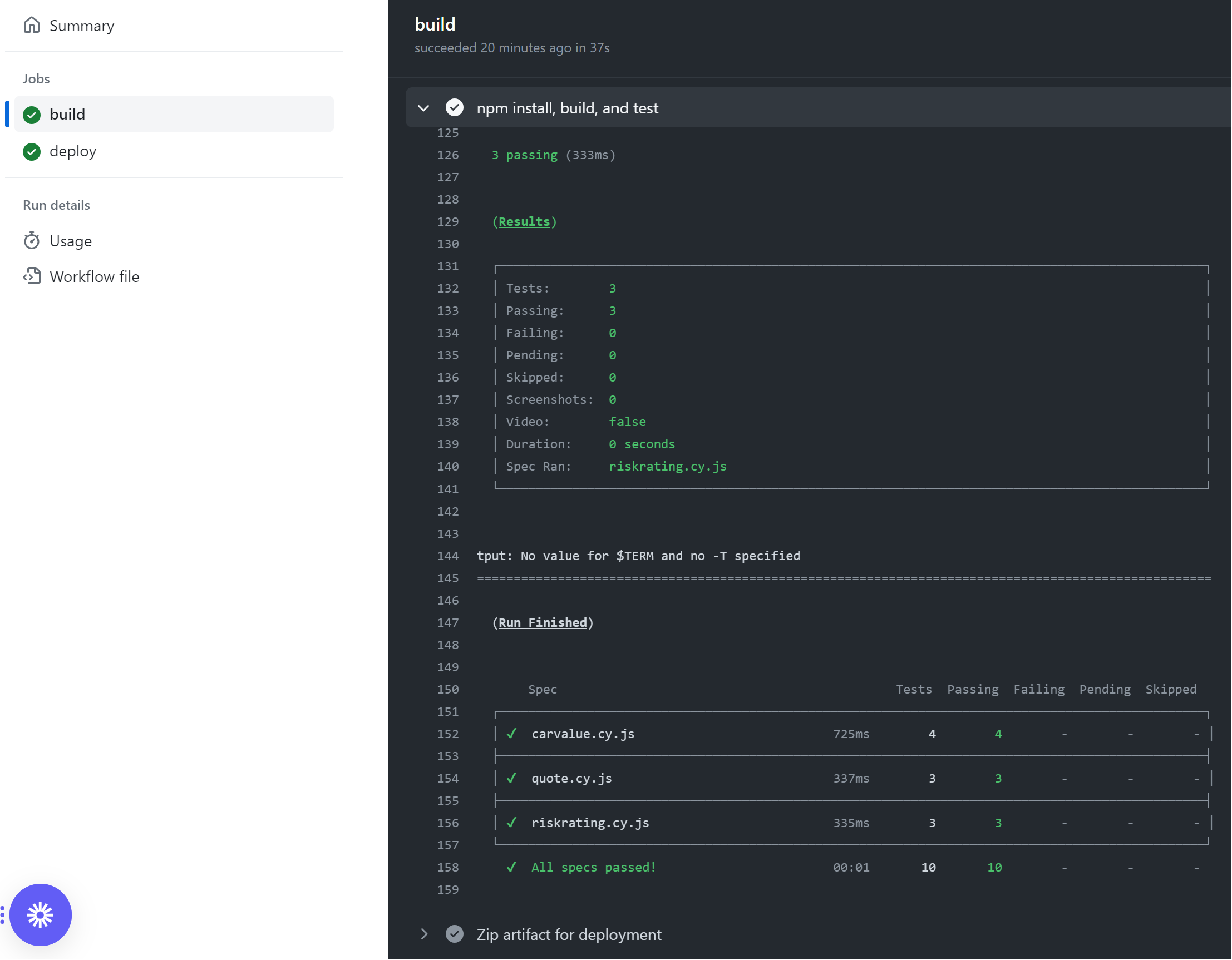
Task: Expand the Zip artifact for deployment step
Action: [x=423, y=934]
